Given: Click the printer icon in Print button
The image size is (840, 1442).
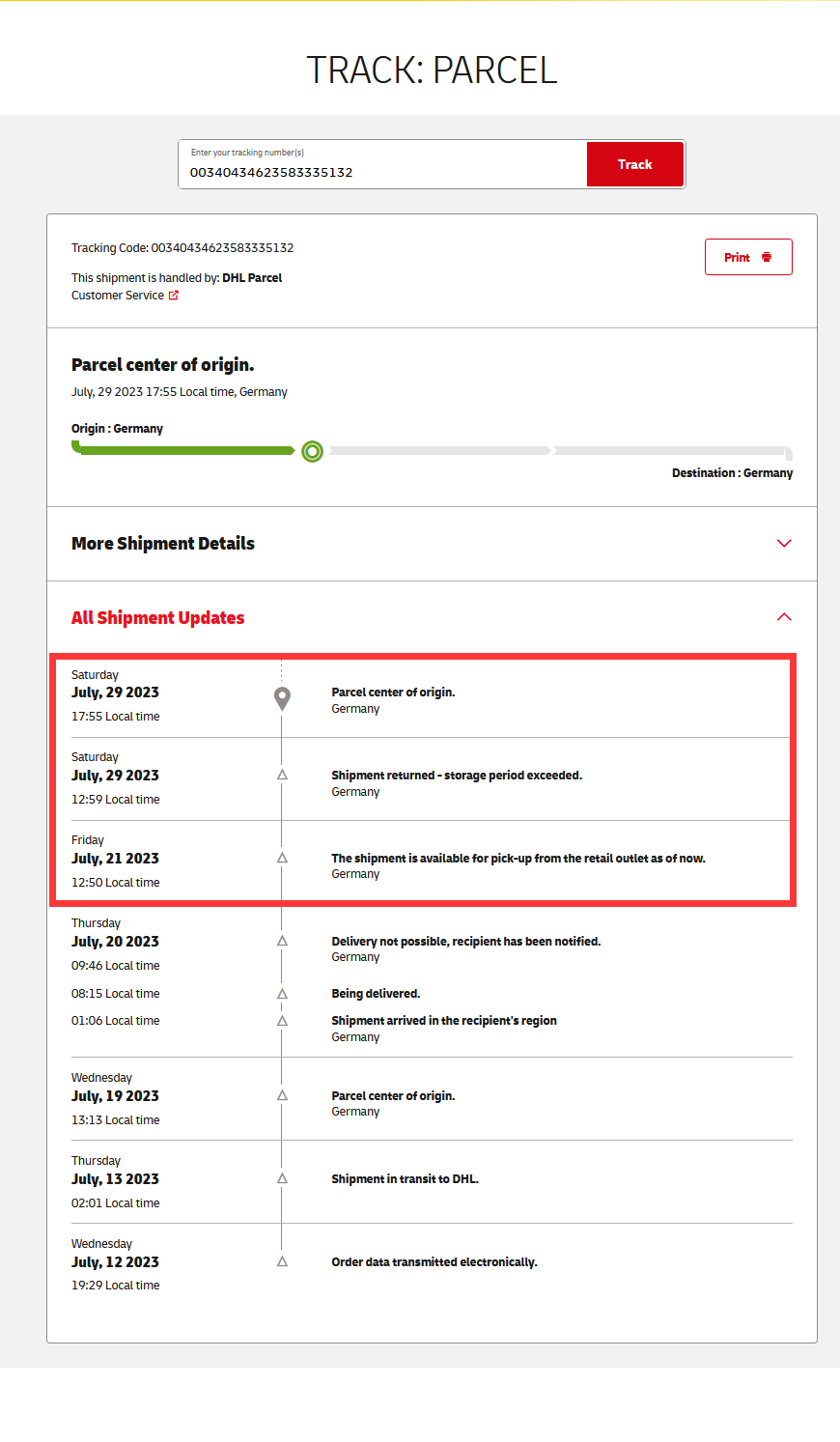Looking at the screenshot, I should pyautogui.click(x=767, y=257).
